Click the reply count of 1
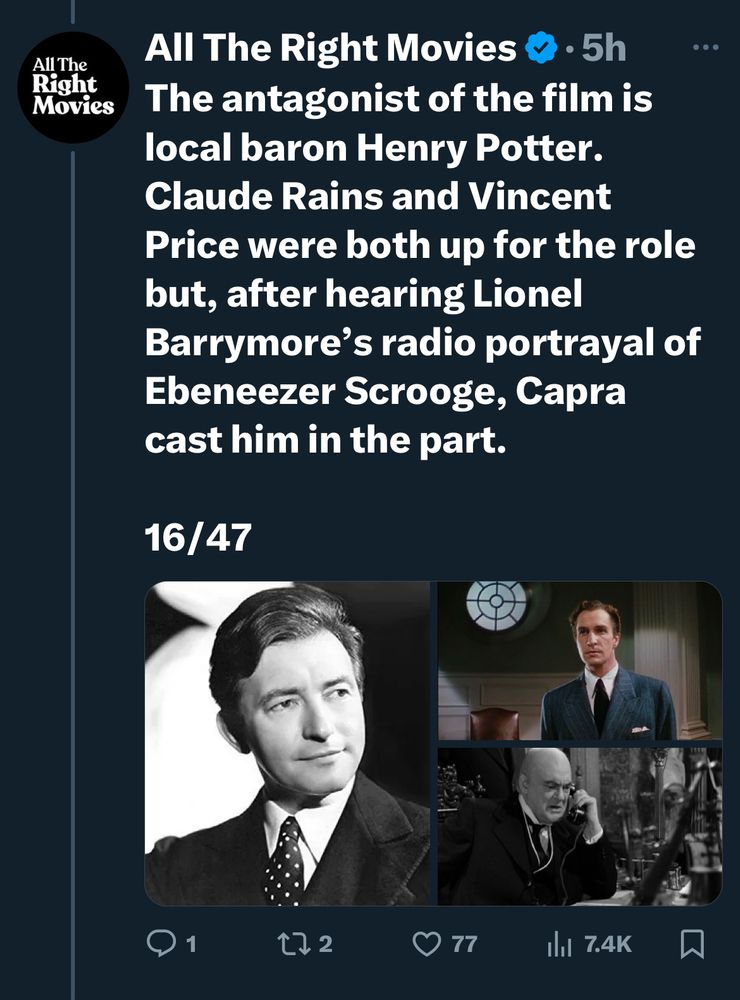Image resolution: width=740 pixels, height=1000 pixels. [x=190, y=943]
